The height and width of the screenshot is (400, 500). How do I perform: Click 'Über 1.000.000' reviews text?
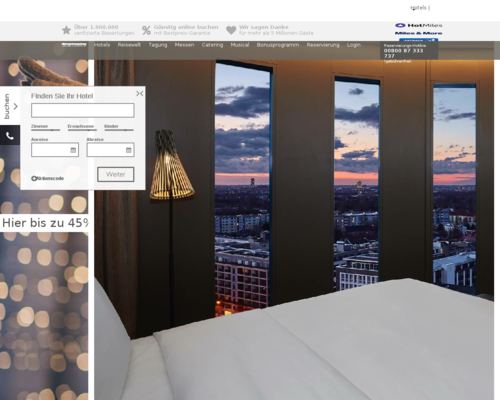[96, 27]
